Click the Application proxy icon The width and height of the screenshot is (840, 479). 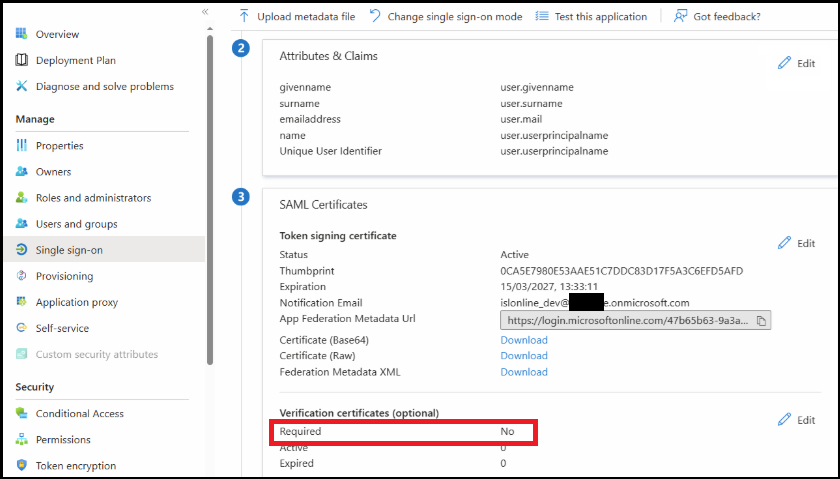pos(21,302)
